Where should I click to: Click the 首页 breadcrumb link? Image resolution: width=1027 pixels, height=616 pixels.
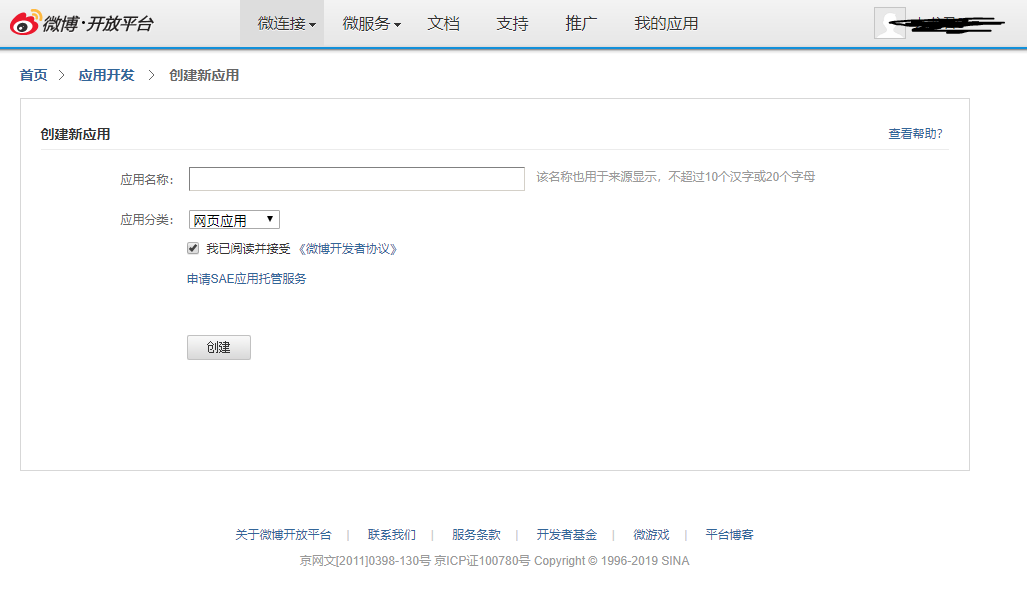point(33,75)
